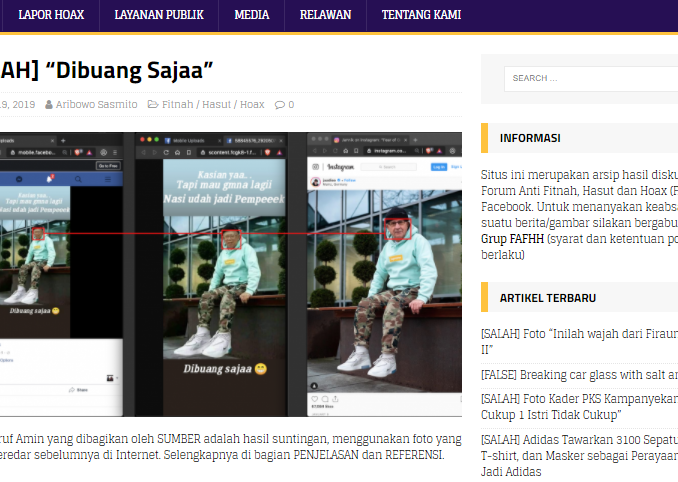The height and width of the screenshot is (482, 678).
Task: Click the author person icon
Action: point(49,105)
